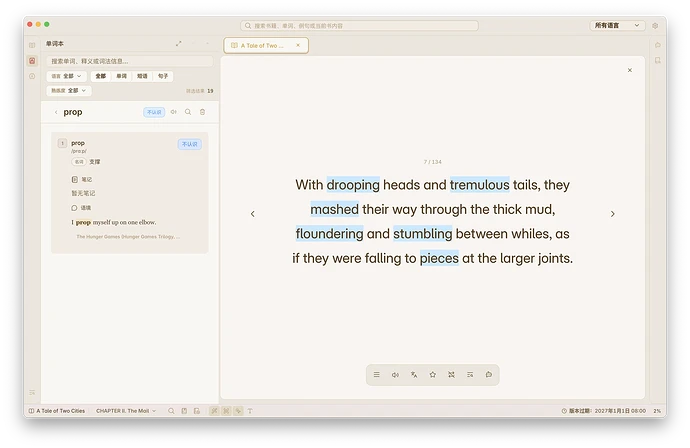Click the highlighted word stumbling

pos(423,234)
